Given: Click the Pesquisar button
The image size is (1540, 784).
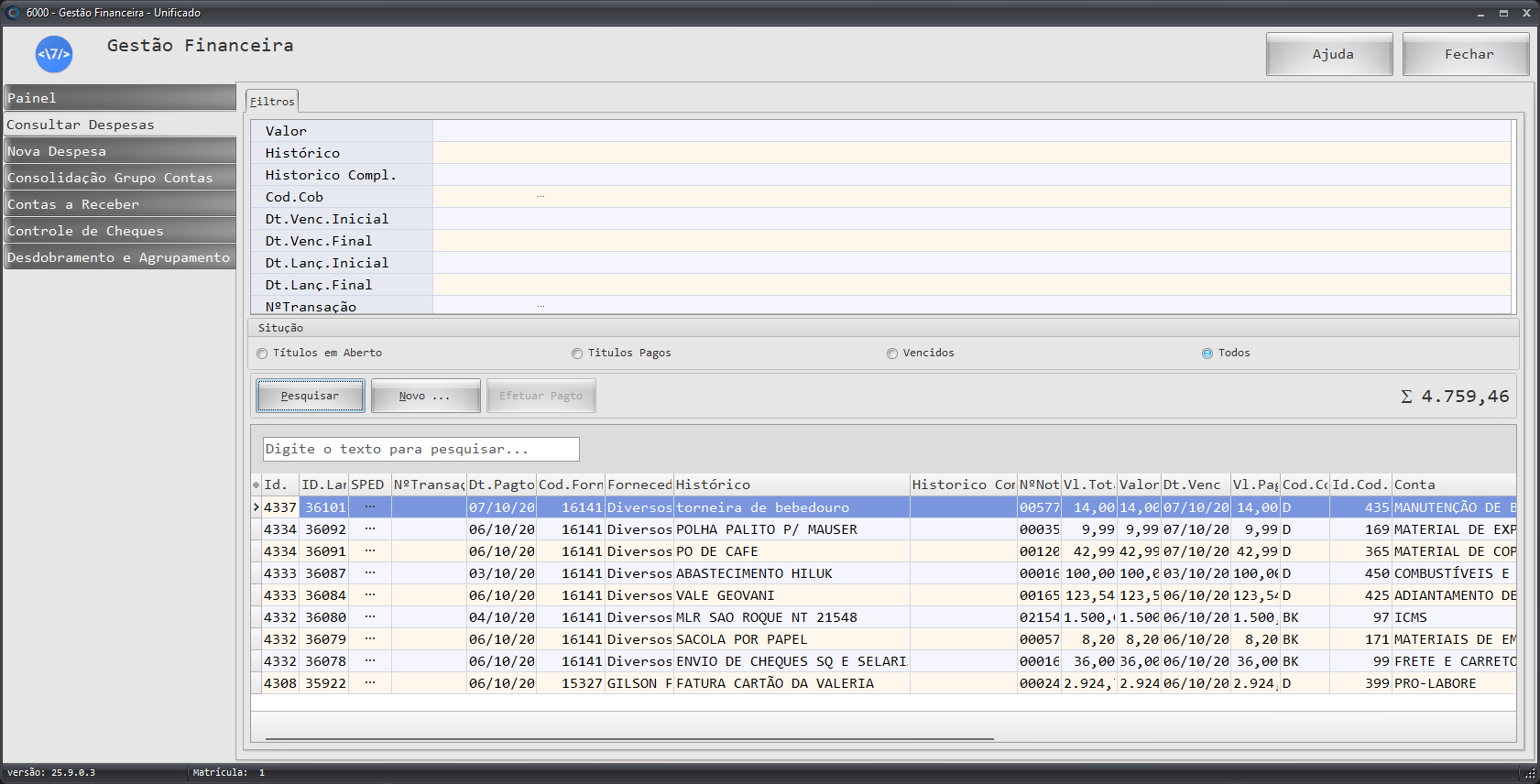Looking at the screenshot, I should coord(310,396).
